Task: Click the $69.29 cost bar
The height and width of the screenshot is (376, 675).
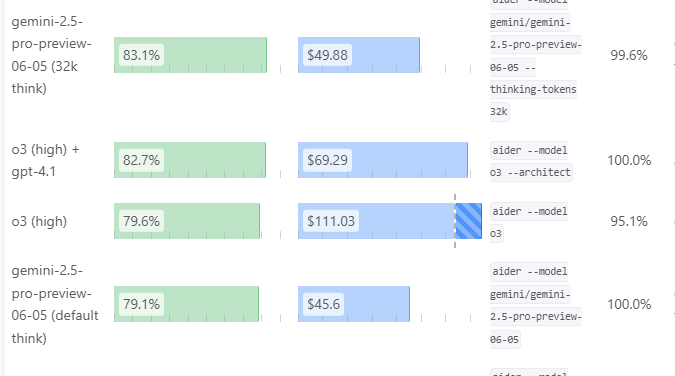Action: (x=383, y=160)
